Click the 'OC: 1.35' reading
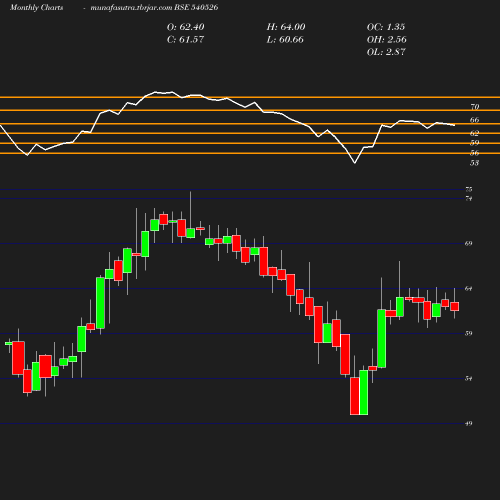The width and height of the screenshot is (500, 500). [386, 27]
